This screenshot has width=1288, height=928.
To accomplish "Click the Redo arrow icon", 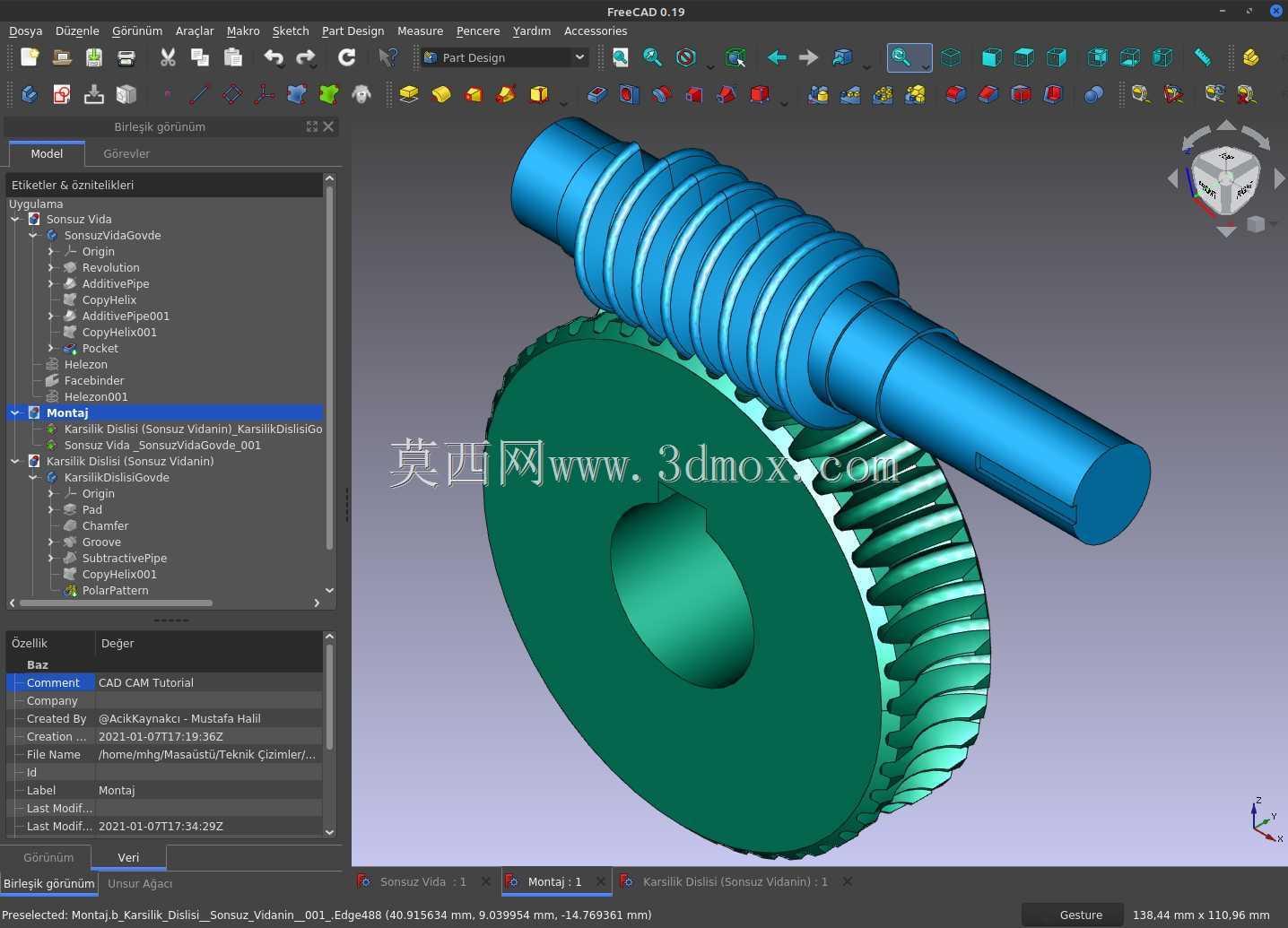I will coord(306,57).
